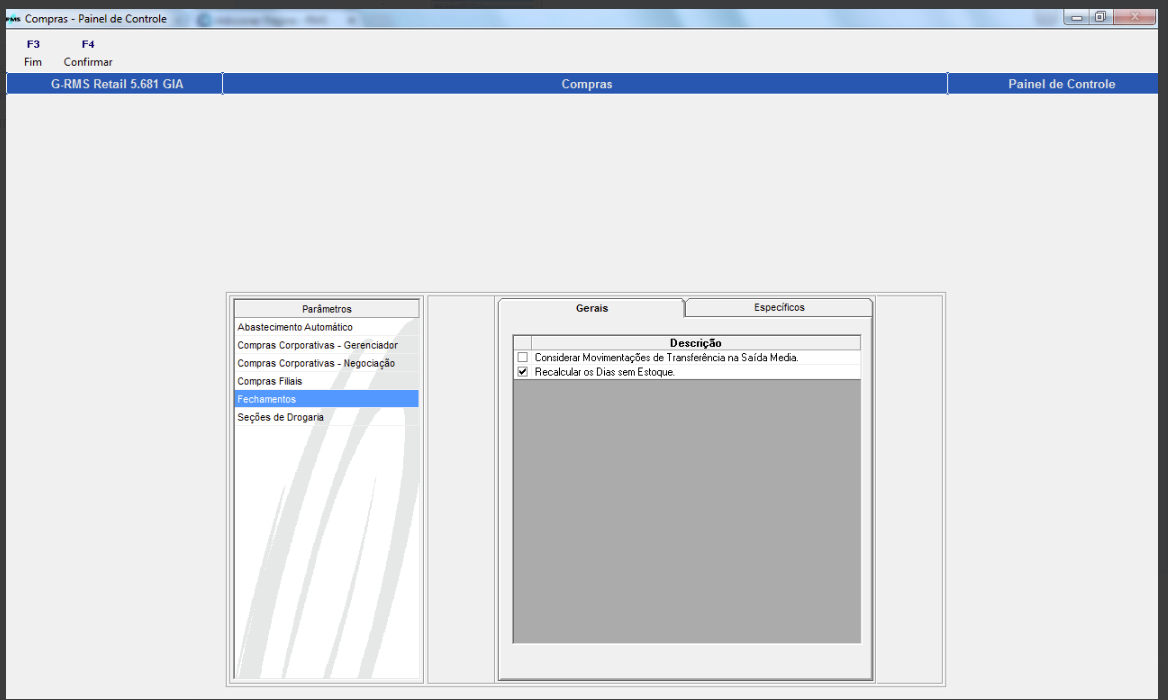Enable Considerar Movimentações de Transferência checkbox
Image resolution: width=1168 pixels, height=700 pixels.
coord(523,357)
